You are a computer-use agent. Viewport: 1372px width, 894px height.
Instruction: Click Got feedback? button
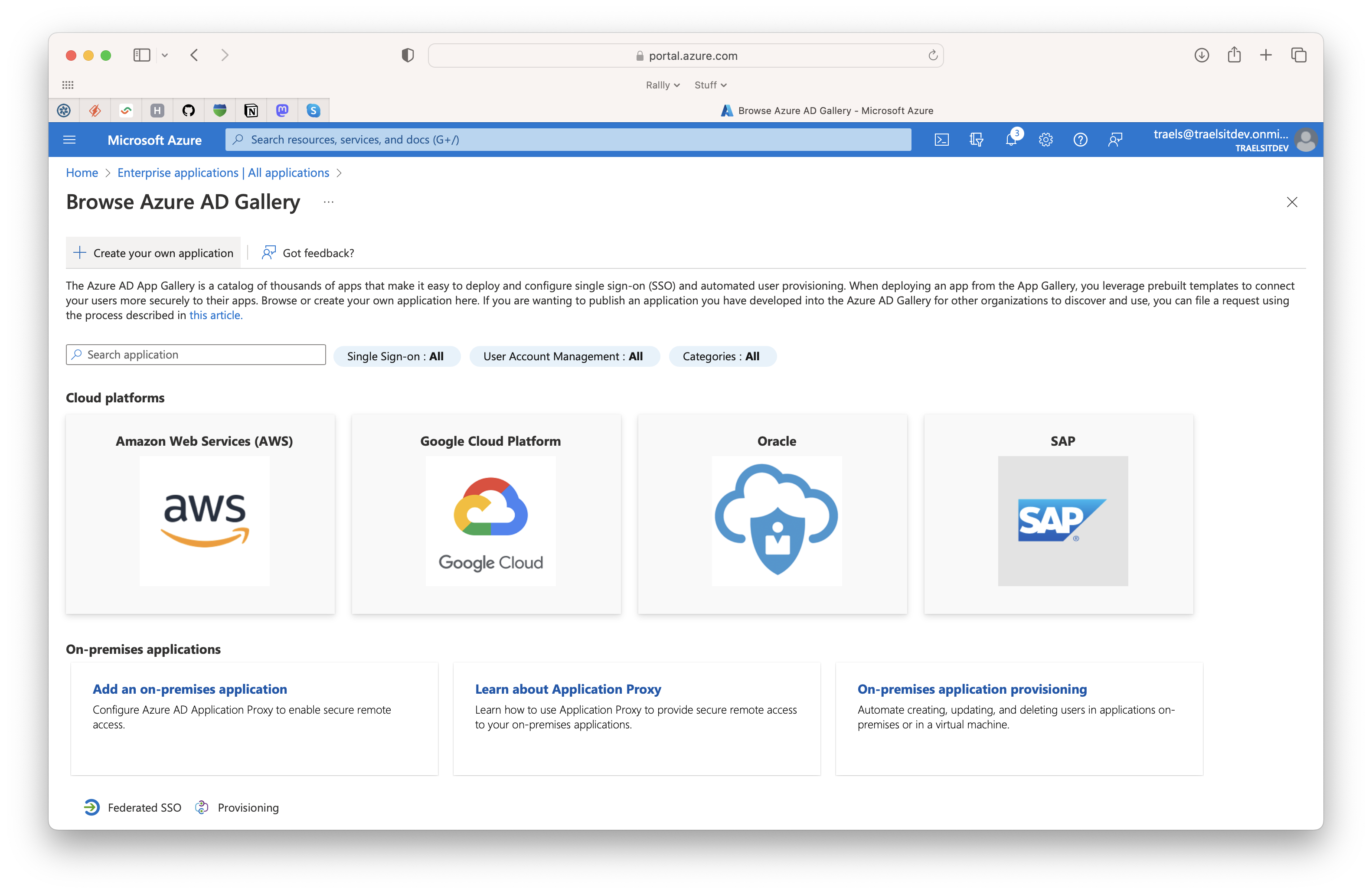pyautogui.click(x=308, y=253)
